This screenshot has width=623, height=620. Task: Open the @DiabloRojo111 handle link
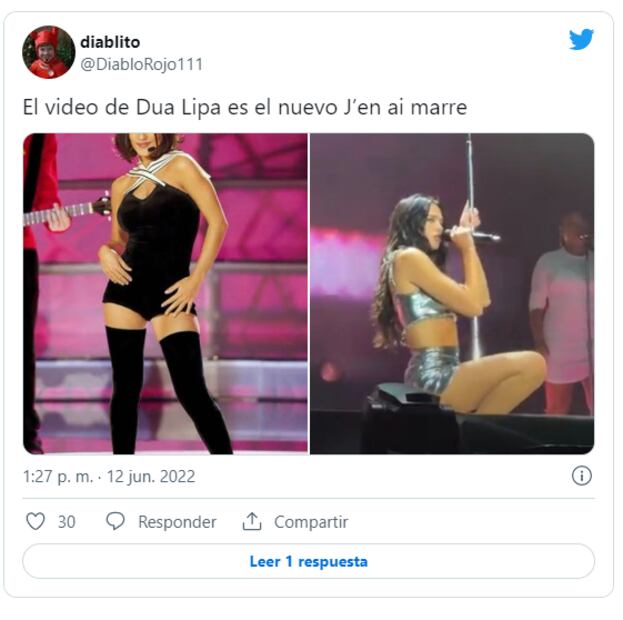141,64
